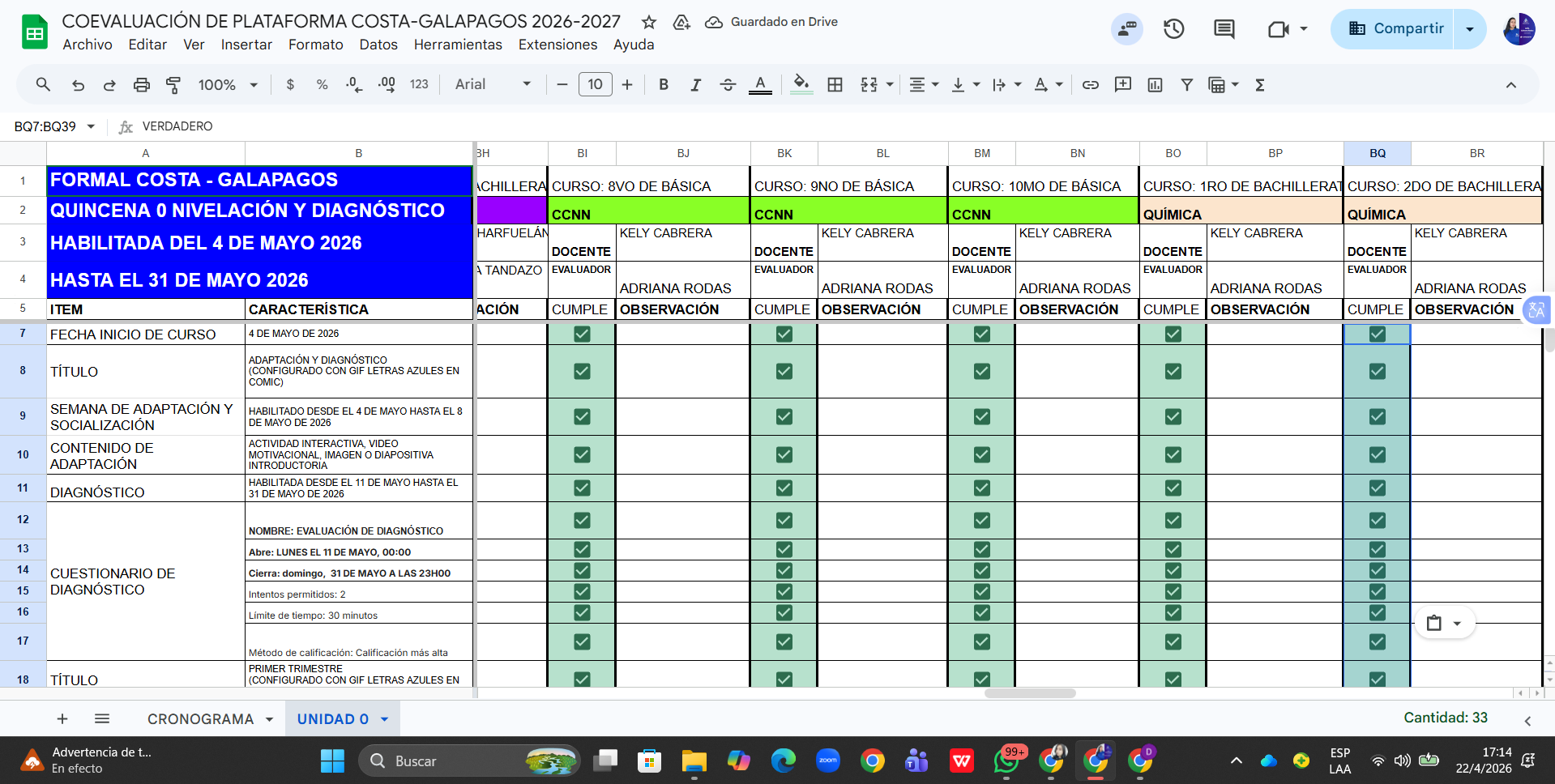The width and height of the screenshot is (1555, 784).
Task: Toggle BO column checkbox for DIAGNÓSTICO row 11
Action: tap(1173, 488)
